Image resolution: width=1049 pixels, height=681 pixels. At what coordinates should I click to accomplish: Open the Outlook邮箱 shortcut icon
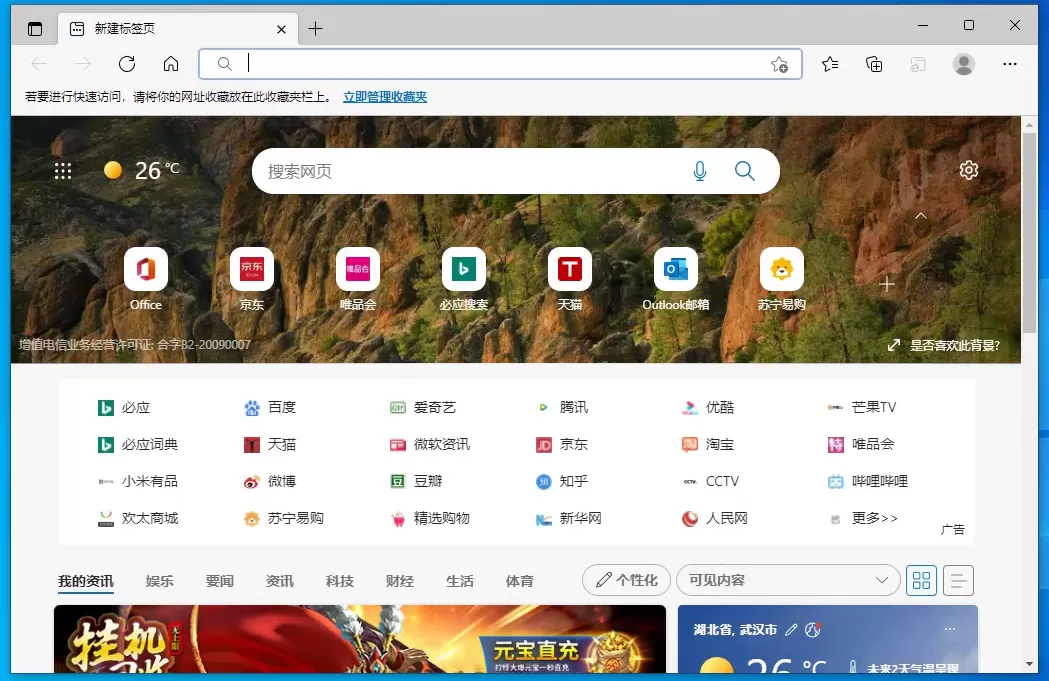pos(675,269)
